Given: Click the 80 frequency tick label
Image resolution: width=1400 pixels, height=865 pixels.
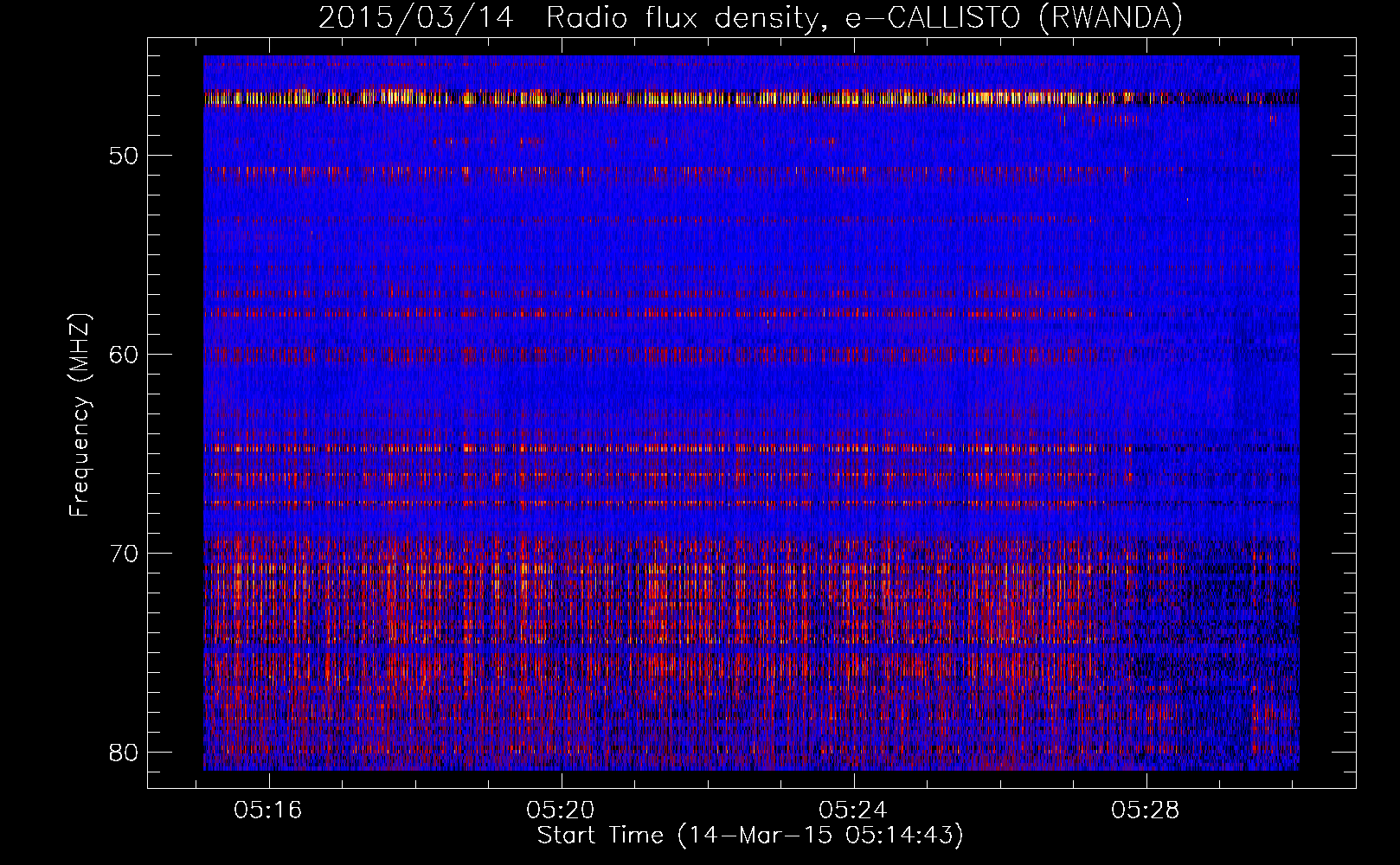Looking at the screenshot, I should pyautogui.click(x=125, y=753).
